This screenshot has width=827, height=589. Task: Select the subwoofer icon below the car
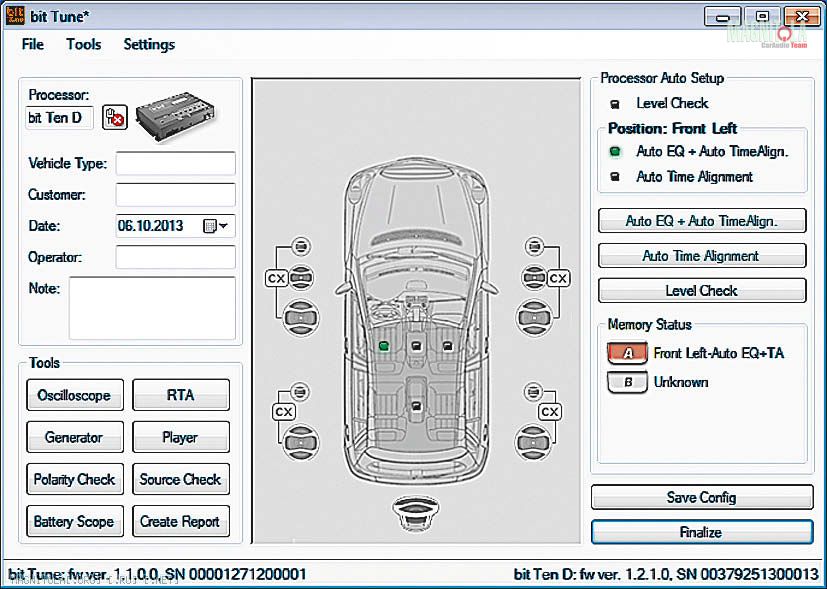click(x=416, y=514)
